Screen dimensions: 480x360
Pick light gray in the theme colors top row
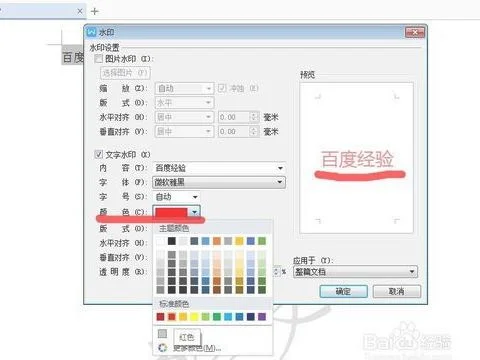tap(183, 241)
